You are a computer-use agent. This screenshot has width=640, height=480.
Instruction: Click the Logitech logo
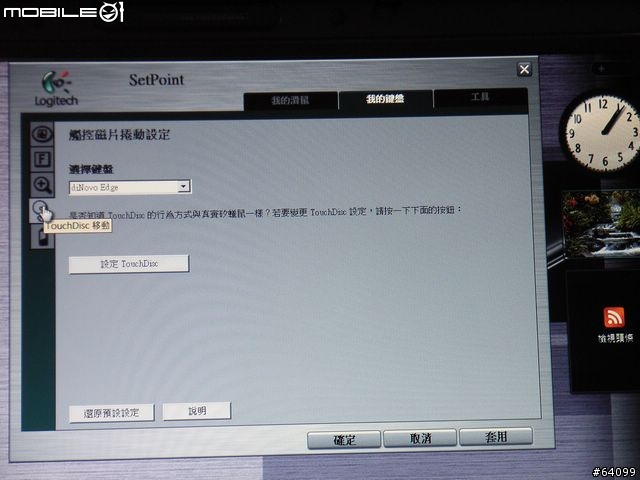click(56, 89)
